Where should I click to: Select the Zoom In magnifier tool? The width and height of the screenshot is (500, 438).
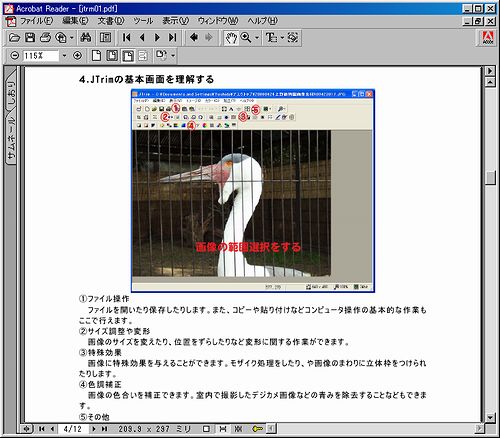(x=246, y=38)
